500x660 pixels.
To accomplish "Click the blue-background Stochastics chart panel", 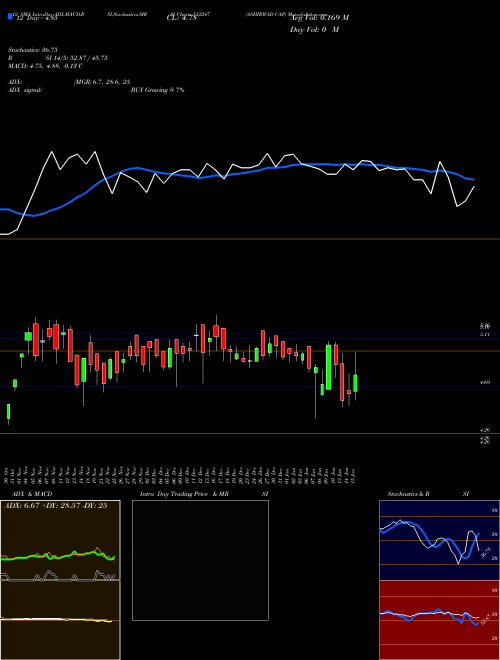I will tap(439, 540).
